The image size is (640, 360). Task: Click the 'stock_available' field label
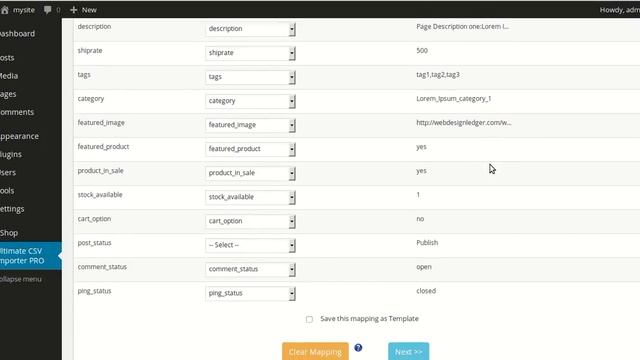[100, 195]
